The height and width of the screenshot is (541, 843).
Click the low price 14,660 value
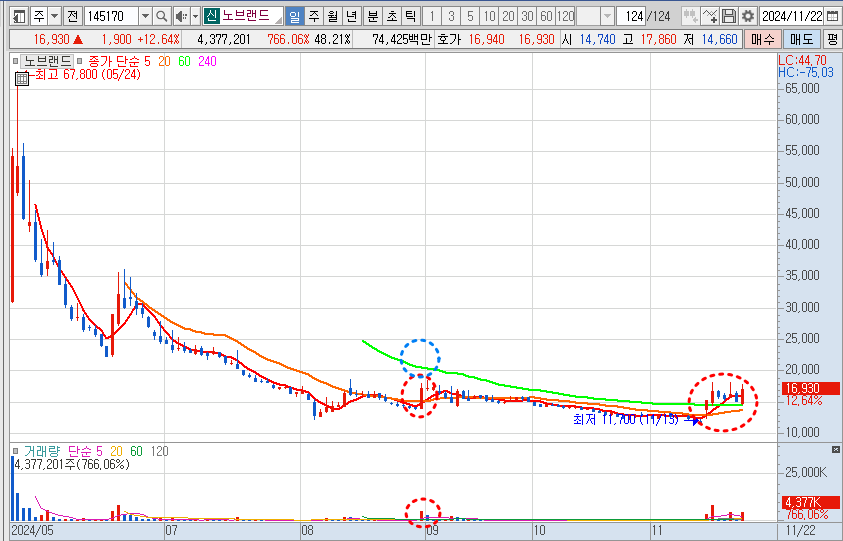pyautogui.click(x=719, y=39)
